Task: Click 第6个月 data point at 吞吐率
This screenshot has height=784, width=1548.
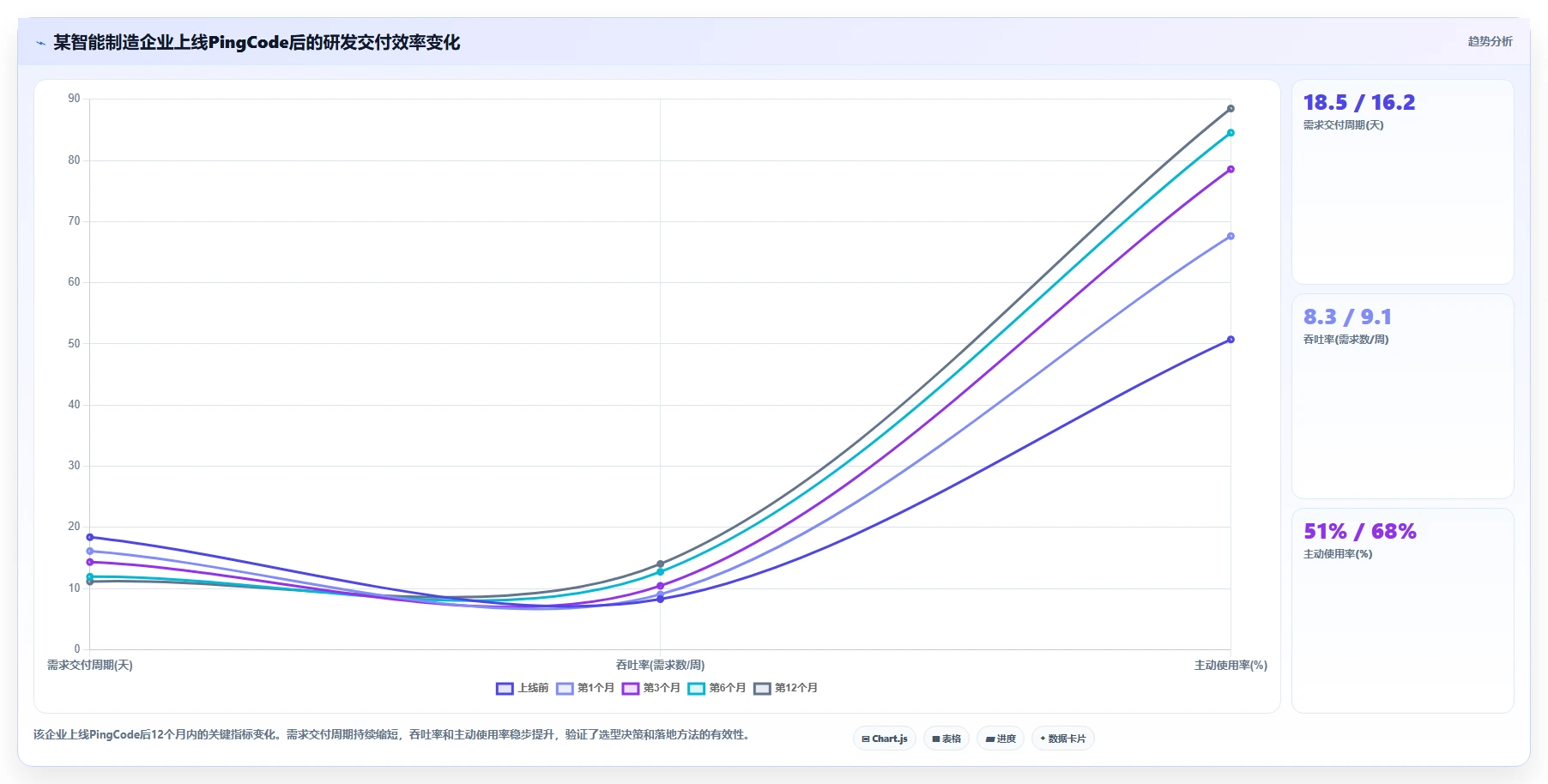Action: click(x=660, y=571)
